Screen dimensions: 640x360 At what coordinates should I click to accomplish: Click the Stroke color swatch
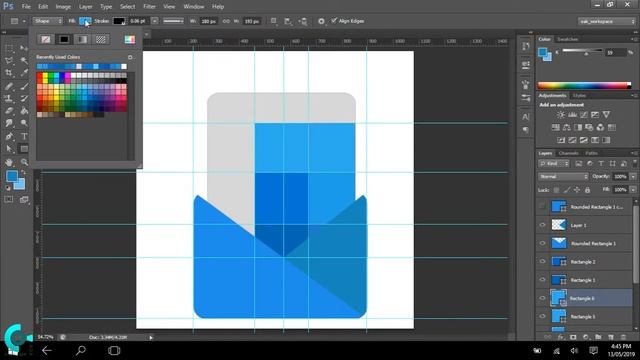point(119,21)
